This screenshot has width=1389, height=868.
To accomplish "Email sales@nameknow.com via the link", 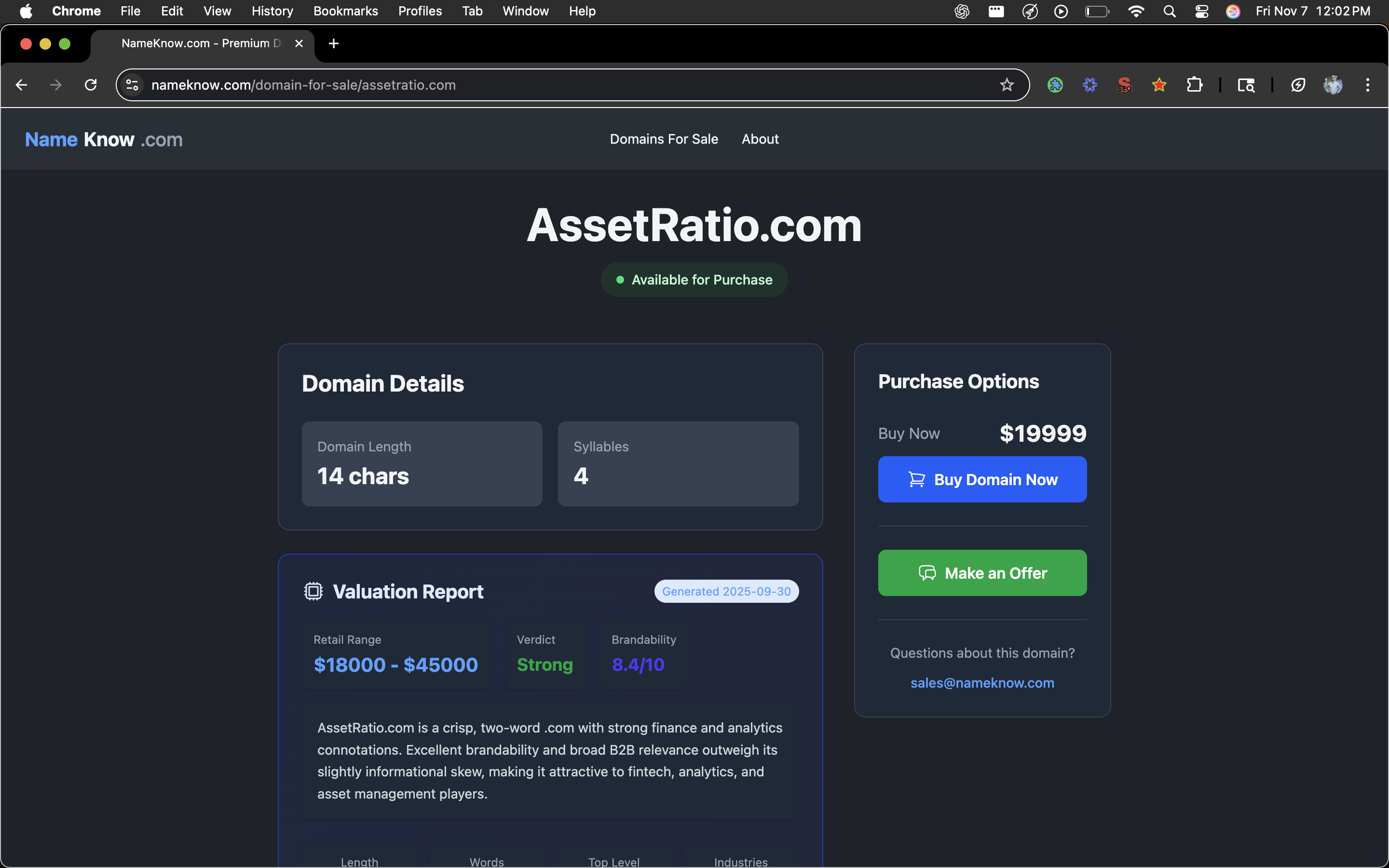I will click(x=981, y=682).
